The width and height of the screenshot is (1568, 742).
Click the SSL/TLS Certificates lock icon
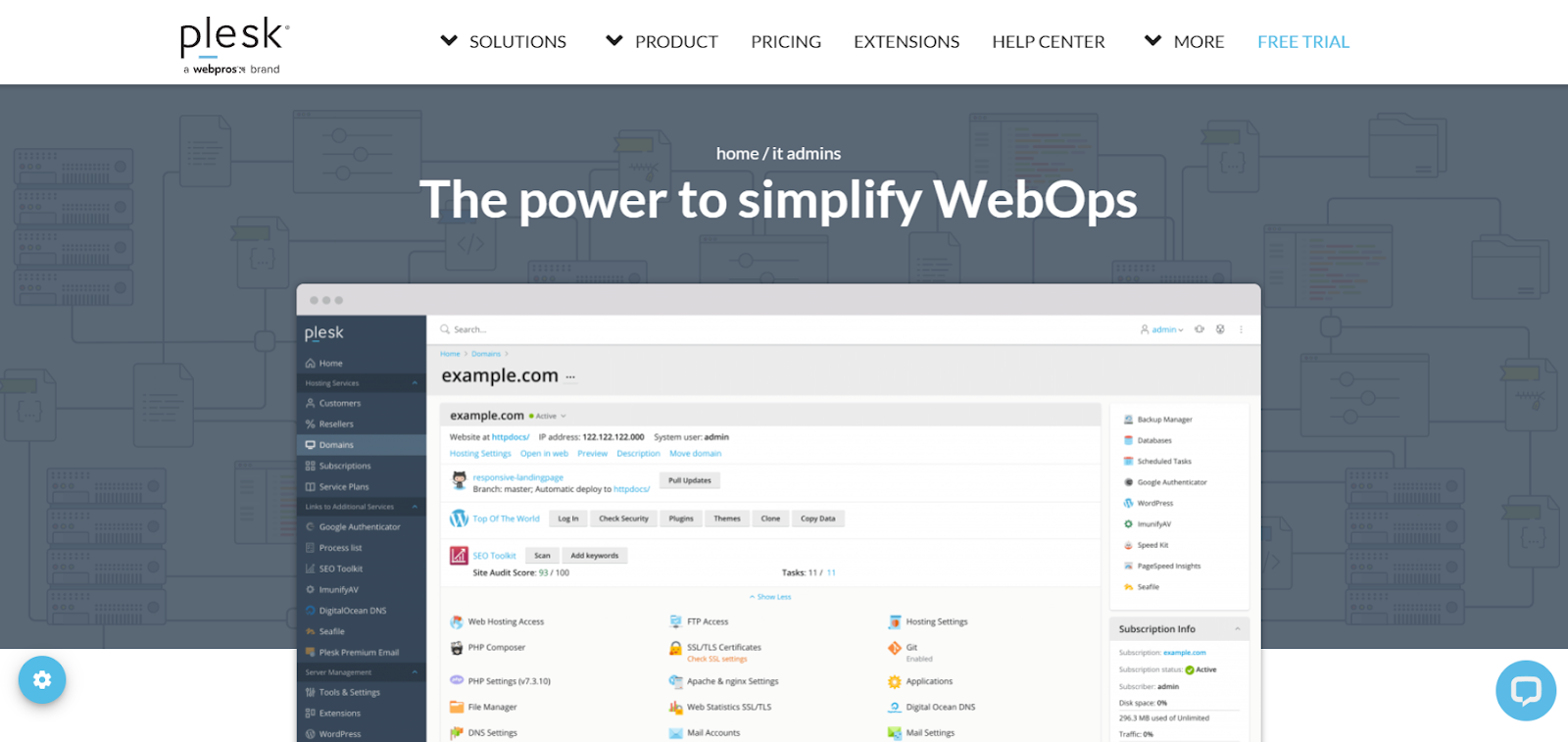point(675,648)
